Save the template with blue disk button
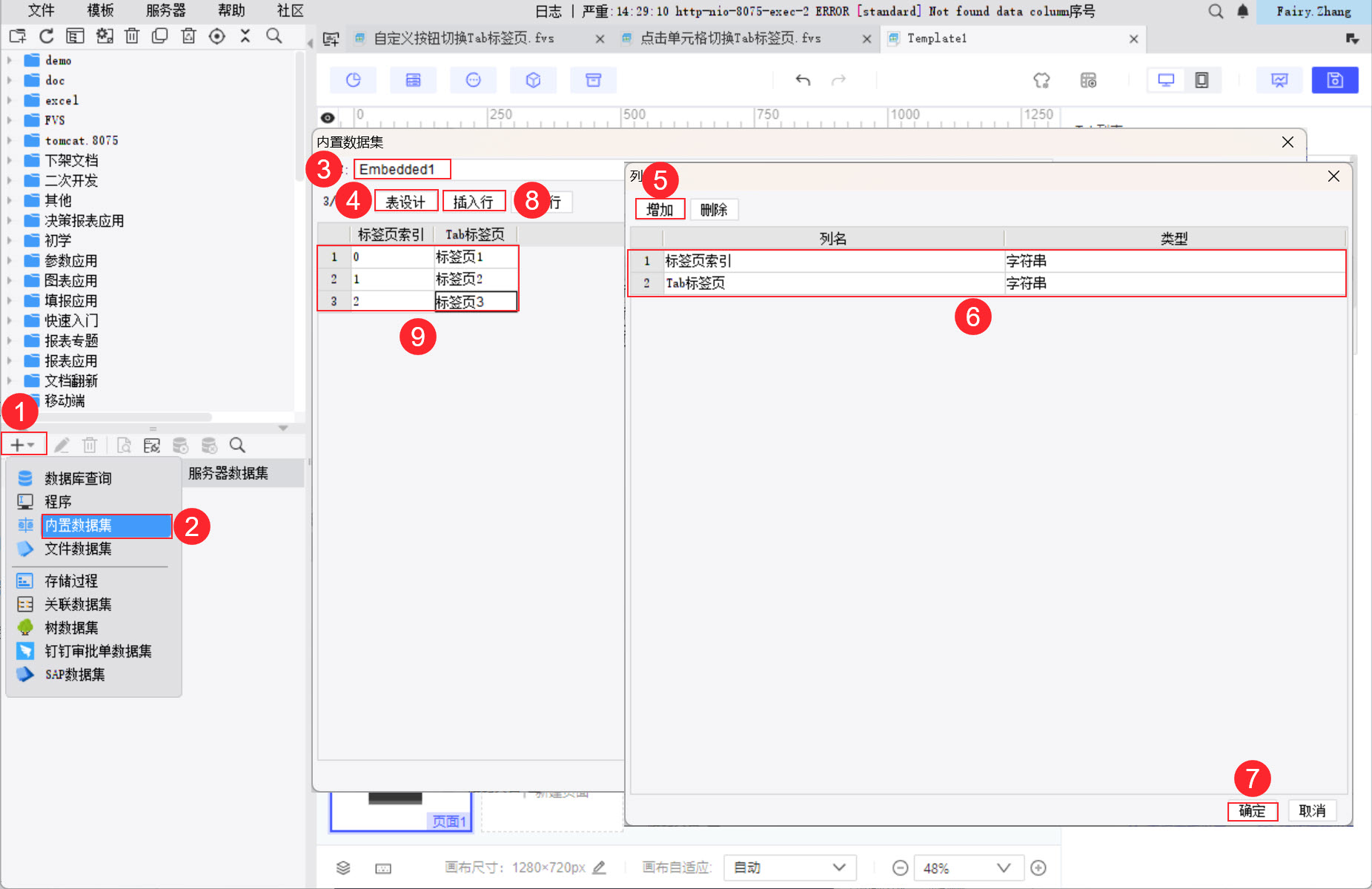 1335,80
